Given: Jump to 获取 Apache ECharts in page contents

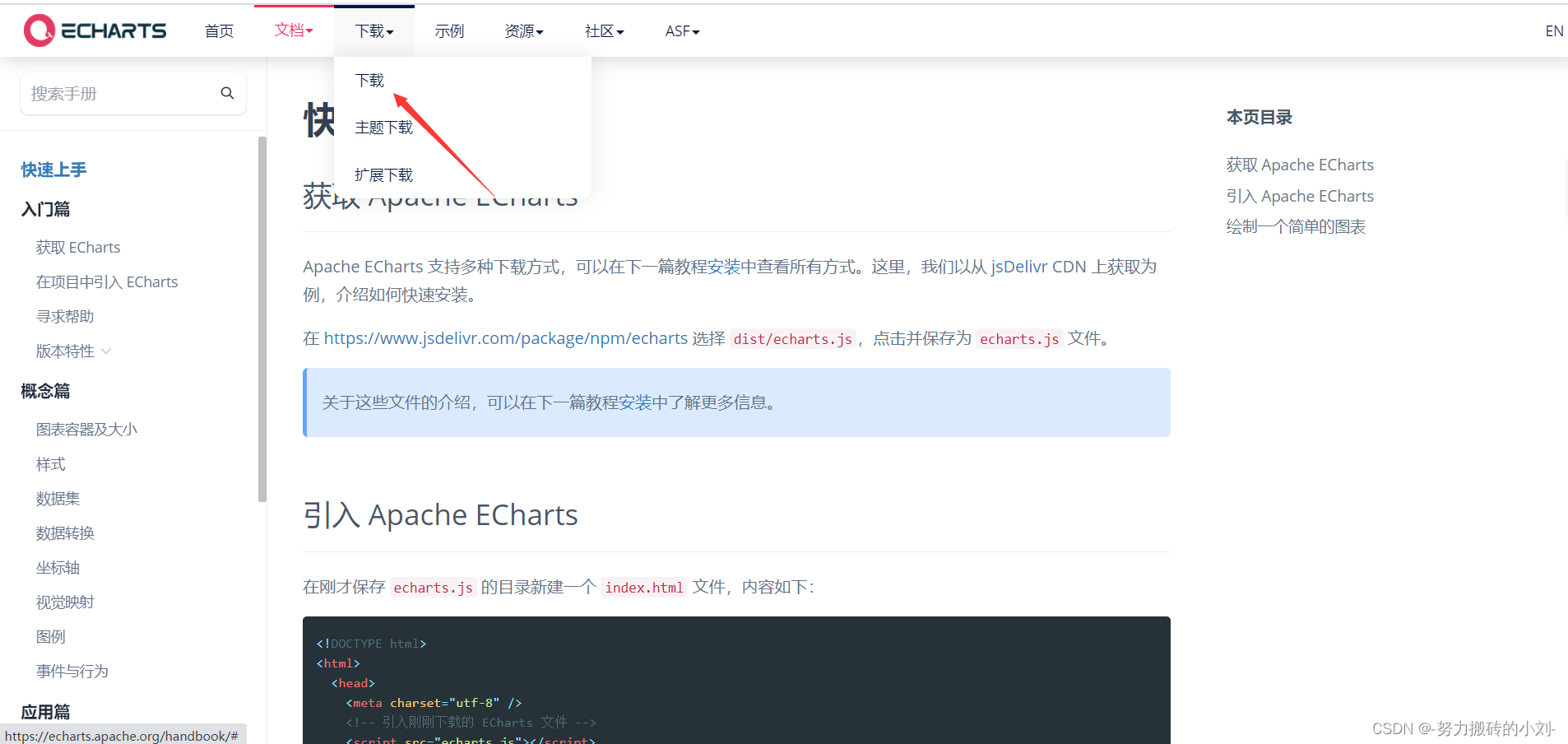Looking at the screenshot, I should coord(1300,165).
